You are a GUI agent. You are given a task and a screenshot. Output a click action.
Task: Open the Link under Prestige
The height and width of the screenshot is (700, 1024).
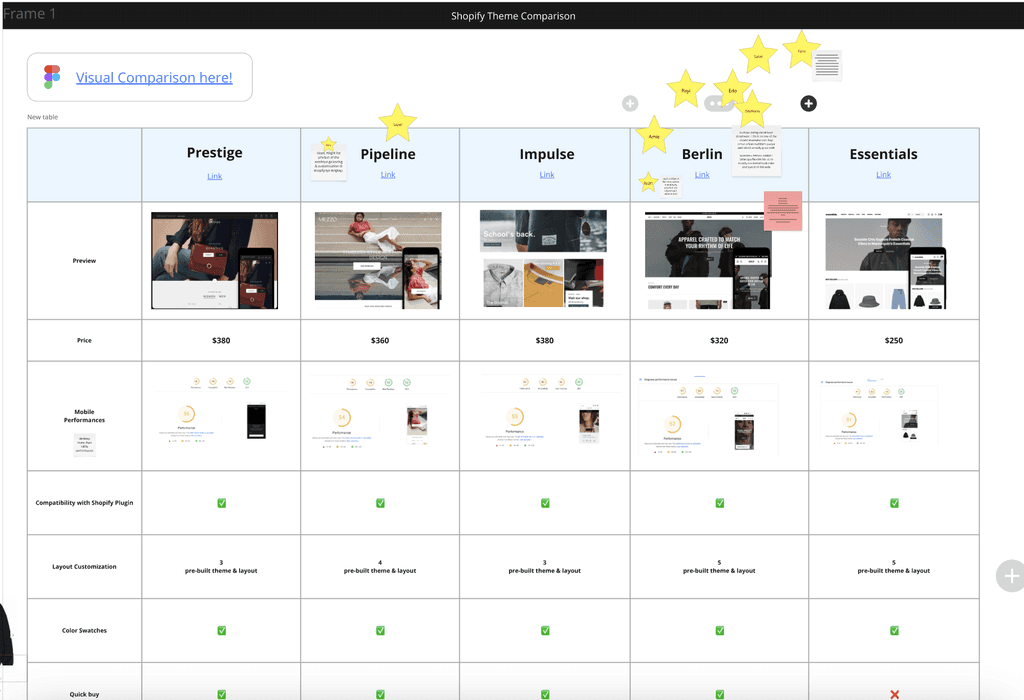(x=214, y=176)
